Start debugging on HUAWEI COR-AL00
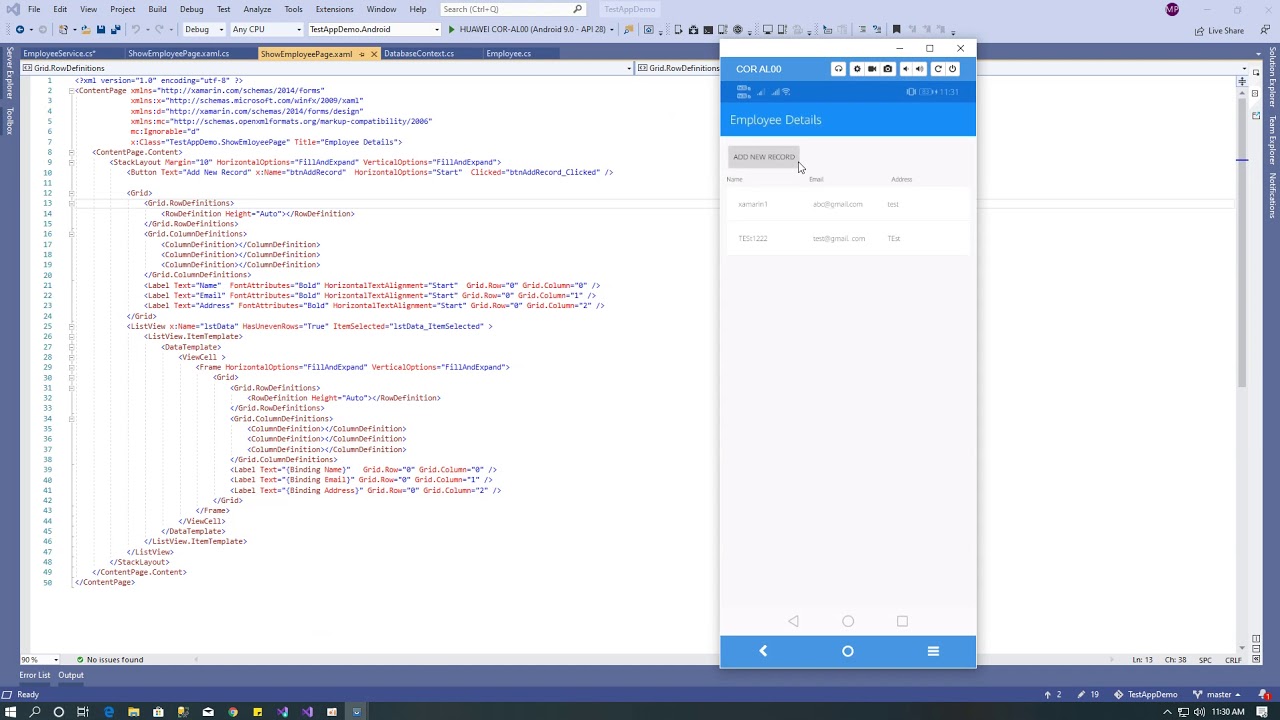 (527, 29)
